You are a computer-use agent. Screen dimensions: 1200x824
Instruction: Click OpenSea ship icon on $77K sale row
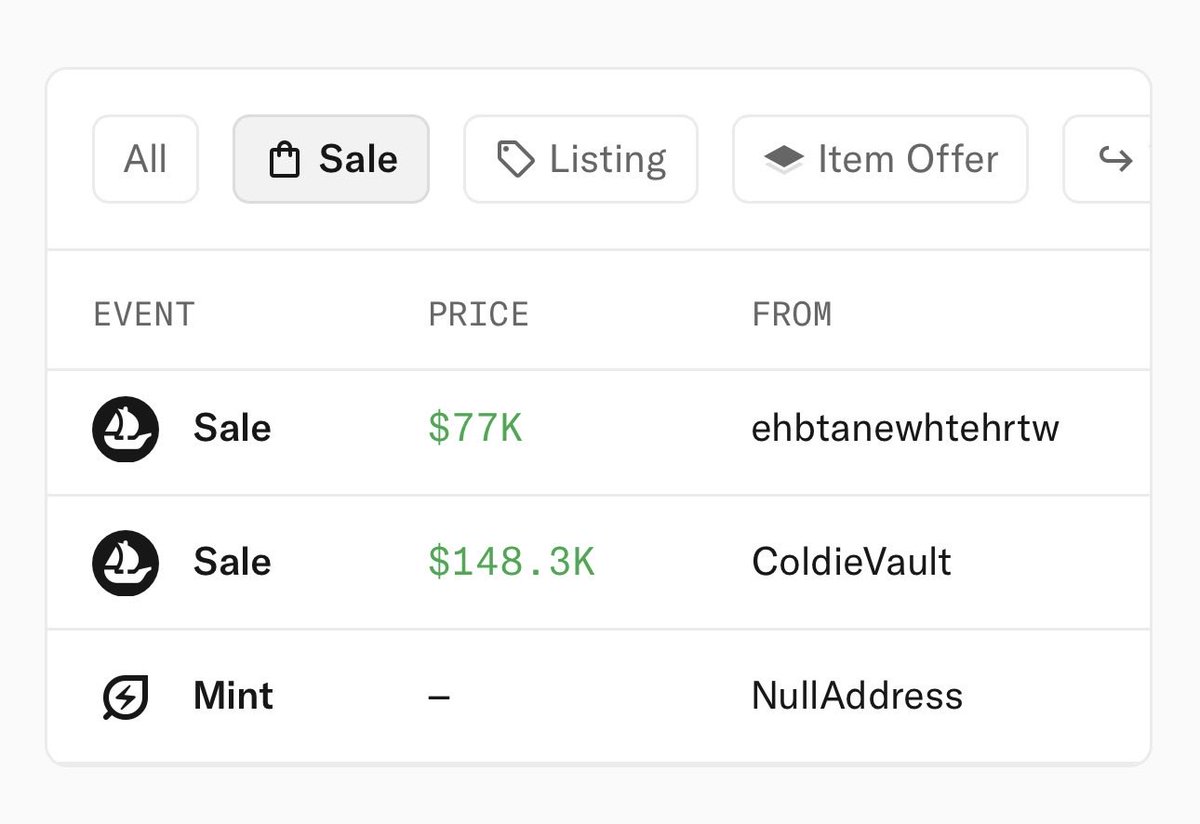point(126,429)
